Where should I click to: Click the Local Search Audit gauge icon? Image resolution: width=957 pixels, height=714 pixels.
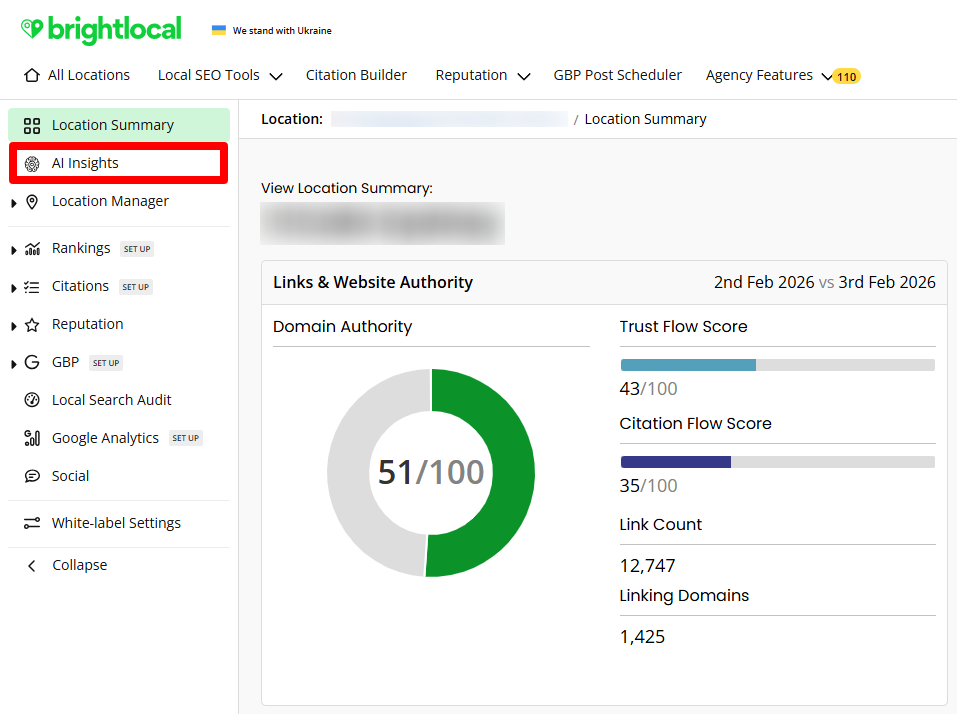[x=32, y=400]
